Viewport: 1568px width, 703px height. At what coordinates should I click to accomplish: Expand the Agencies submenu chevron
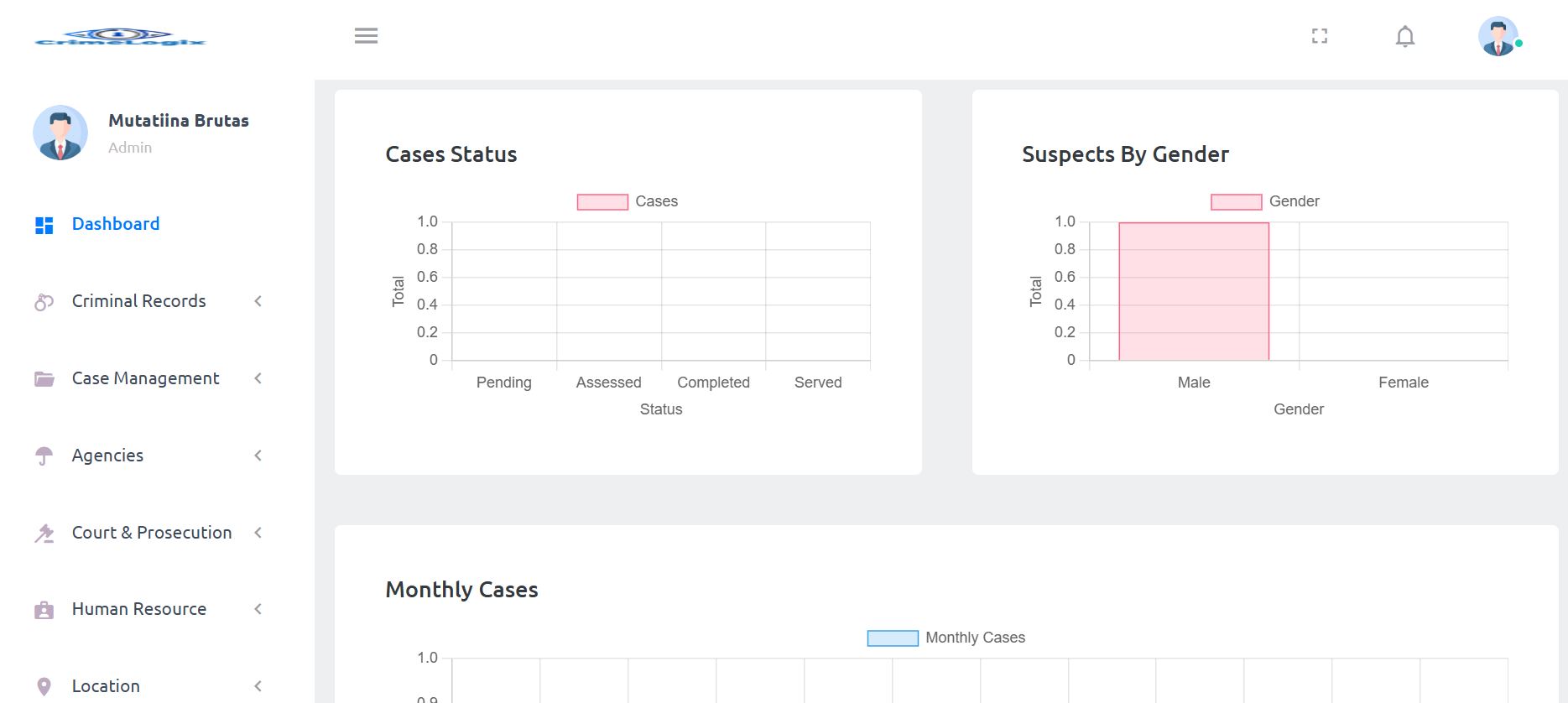coord(258,456)
